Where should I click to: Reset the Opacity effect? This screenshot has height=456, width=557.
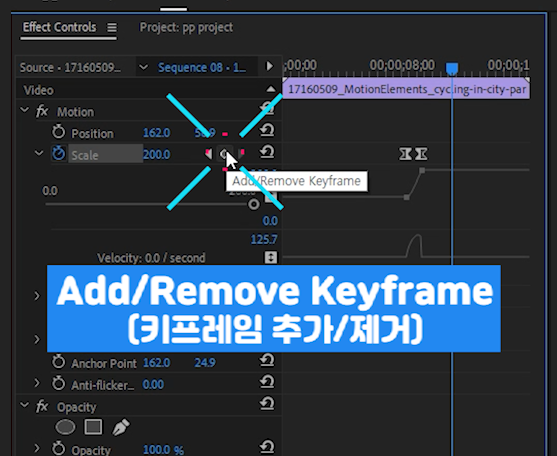267,403
